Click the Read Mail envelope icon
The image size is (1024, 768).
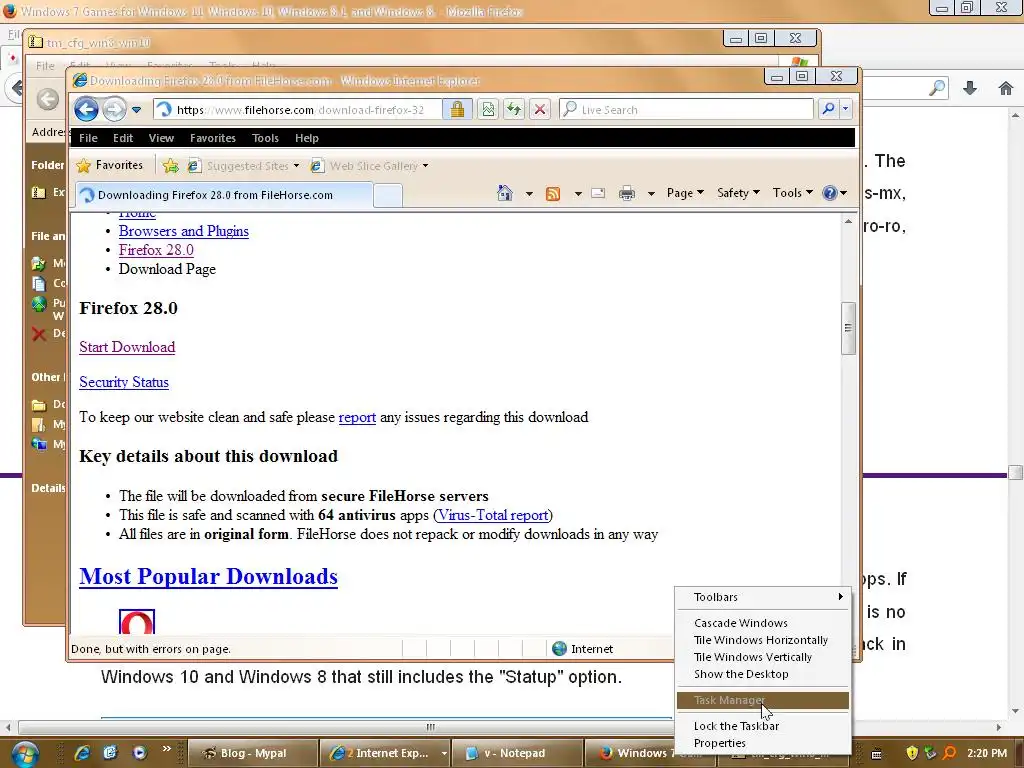[x=598, y=193]
